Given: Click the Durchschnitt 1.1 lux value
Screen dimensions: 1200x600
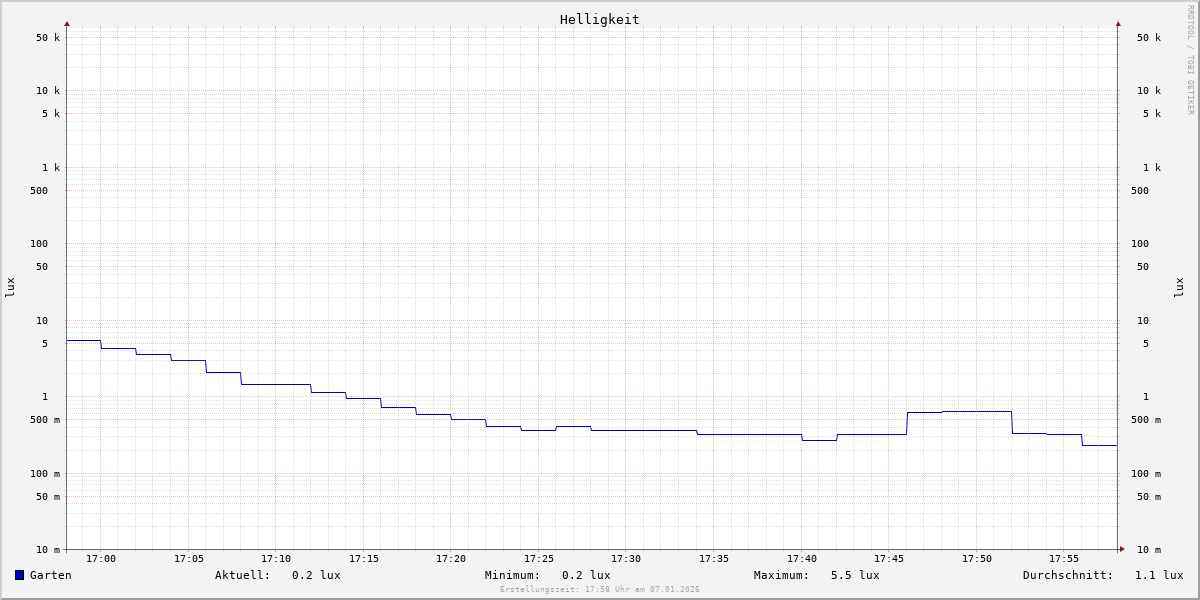Looking at the screenshot, I should pyautogui.click(x=1159, y=575).
